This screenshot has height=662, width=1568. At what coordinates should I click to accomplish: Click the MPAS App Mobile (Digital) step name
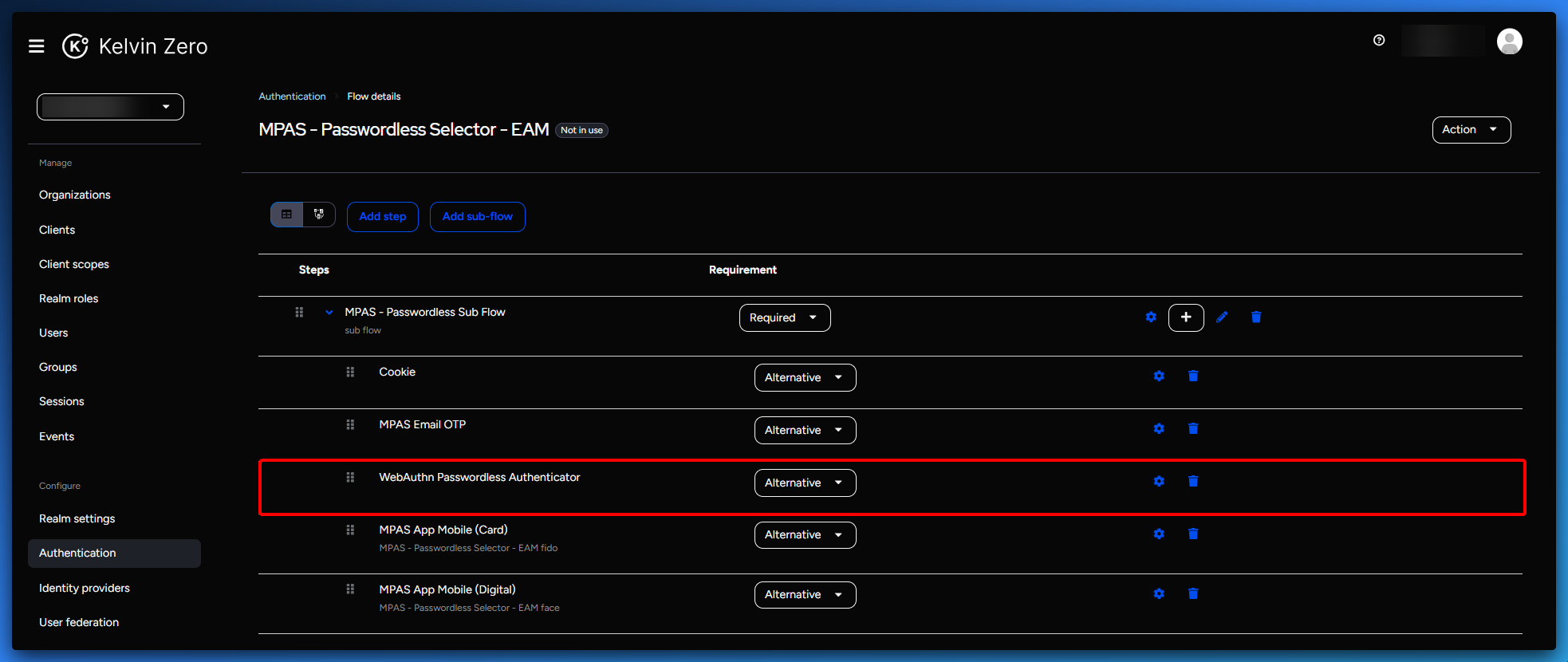[447, 589]
